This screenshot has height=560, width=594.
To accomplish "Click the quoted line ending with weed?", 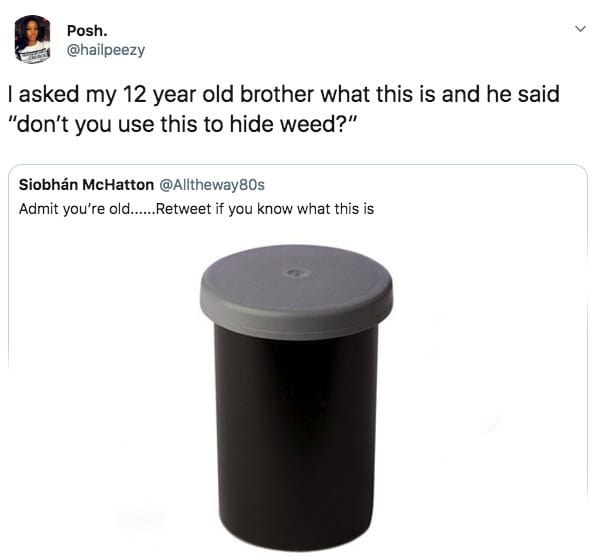I will [x=183, y=125].
